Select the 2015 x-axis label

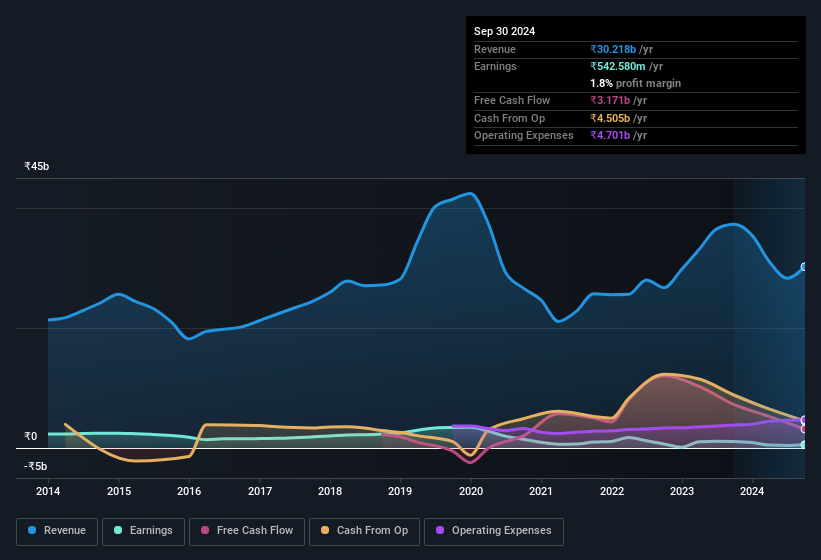tap(119, 491)
